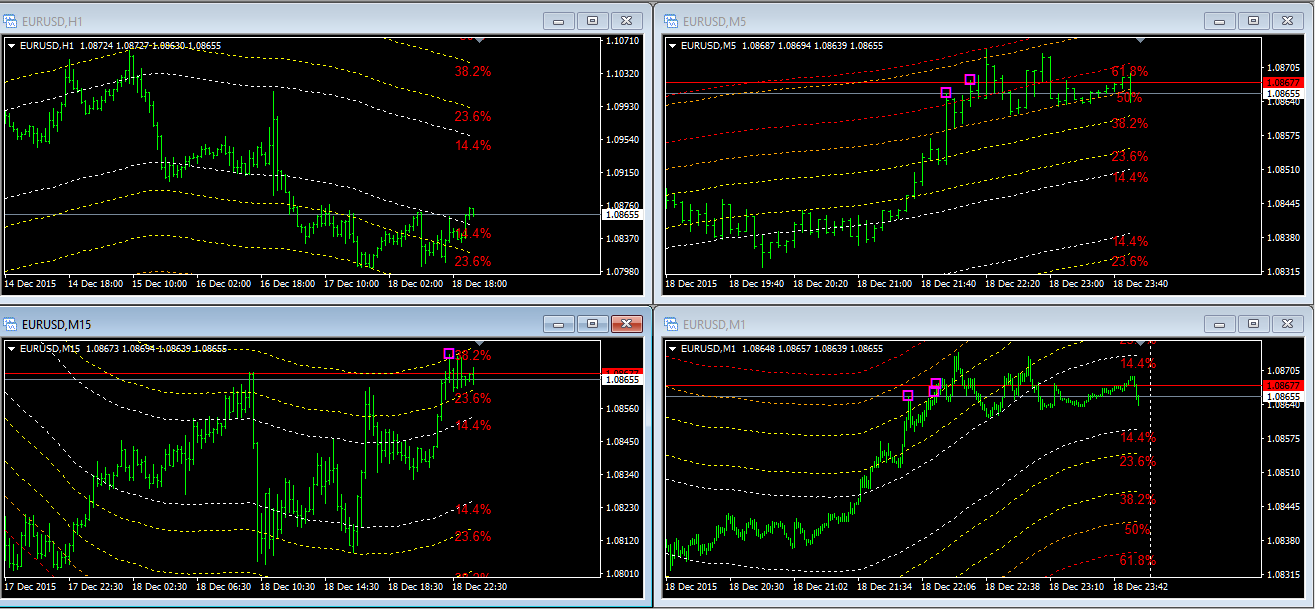Click the chart shift triangle in H1 chart
The image size is (1315, 609).
tap(480, 40)
